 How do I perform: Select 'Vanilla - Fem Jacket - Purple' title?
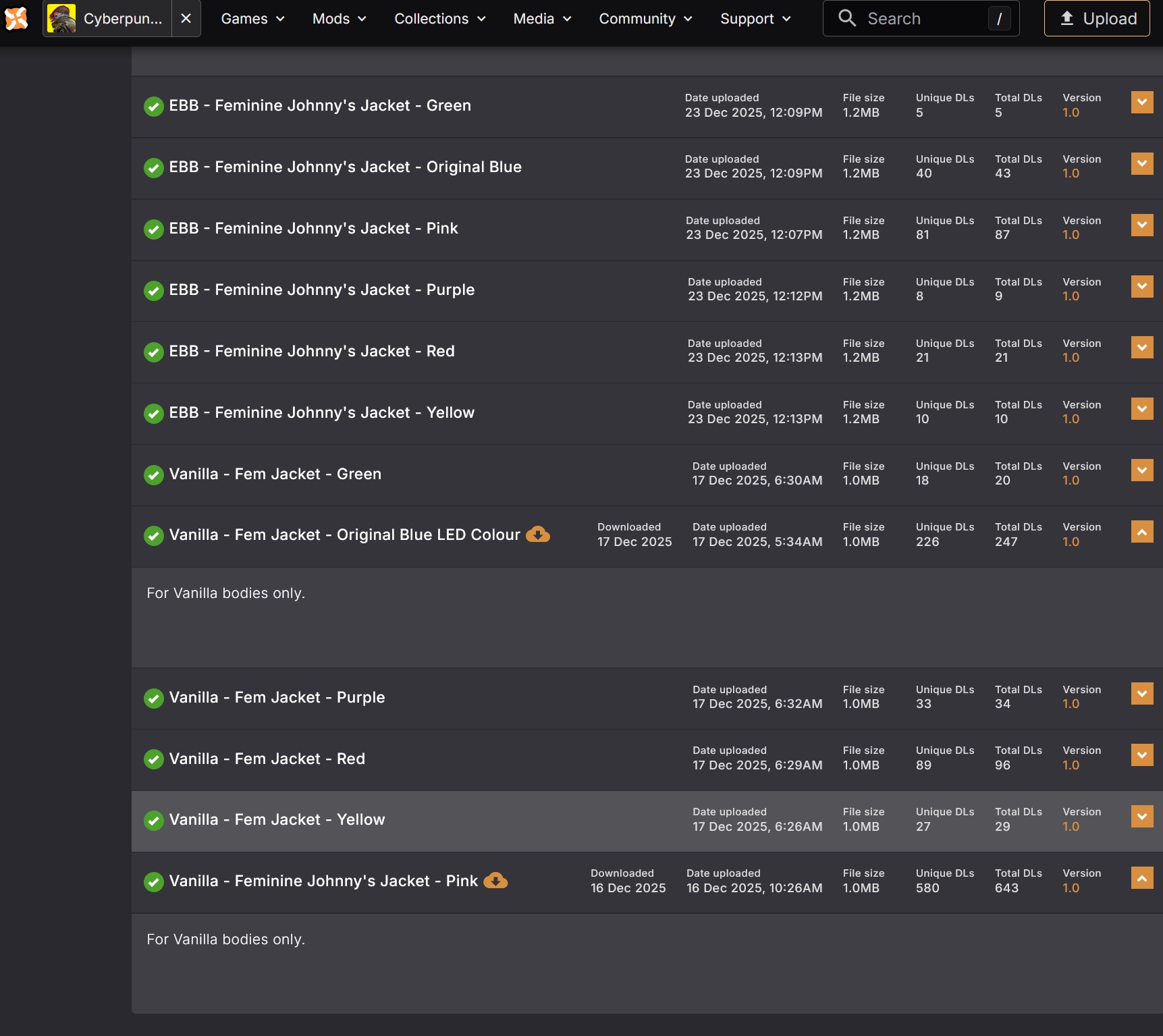277,698
